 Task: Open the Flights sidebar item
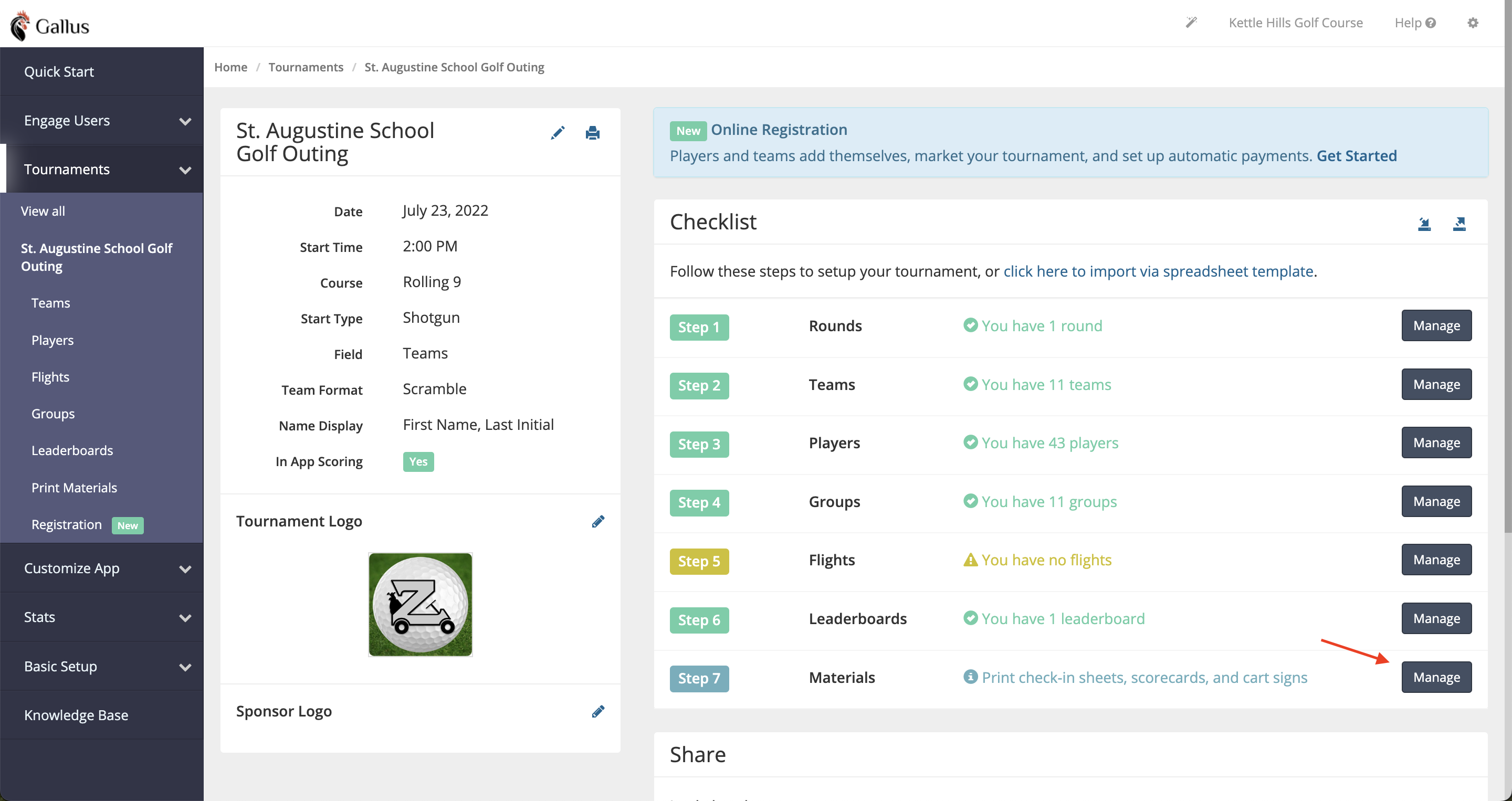pos(50,377)
